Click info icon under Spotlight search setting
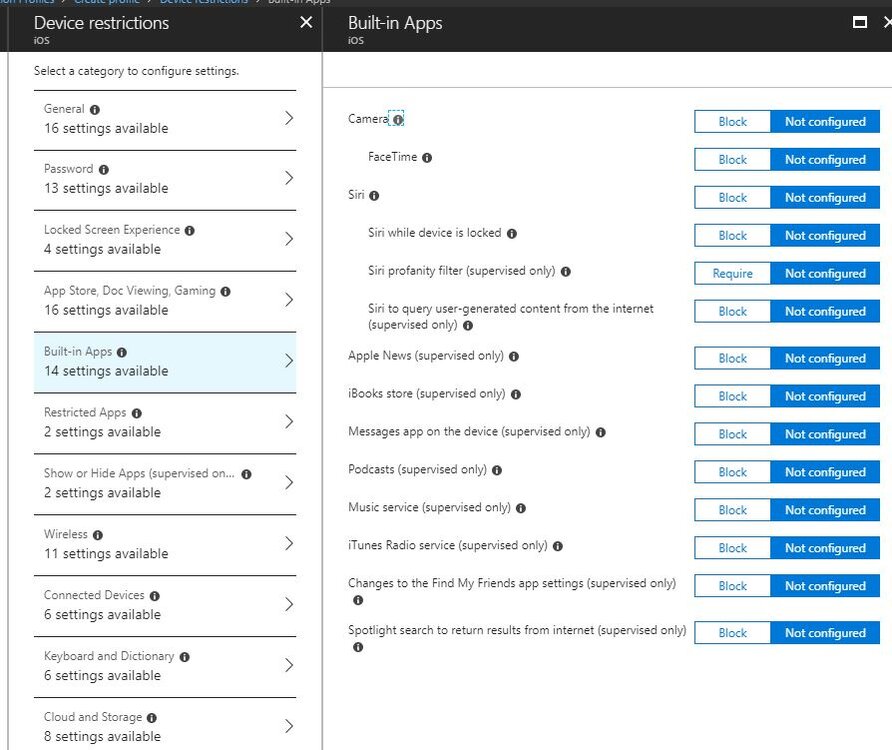 click(358, 647)
